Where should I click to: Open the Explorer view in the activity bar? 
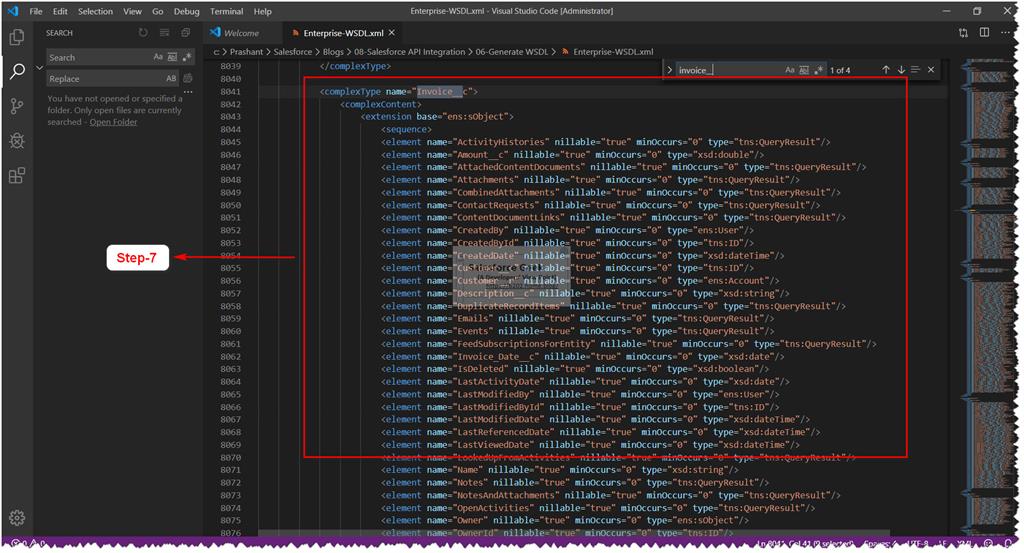(x=17, y=37)
